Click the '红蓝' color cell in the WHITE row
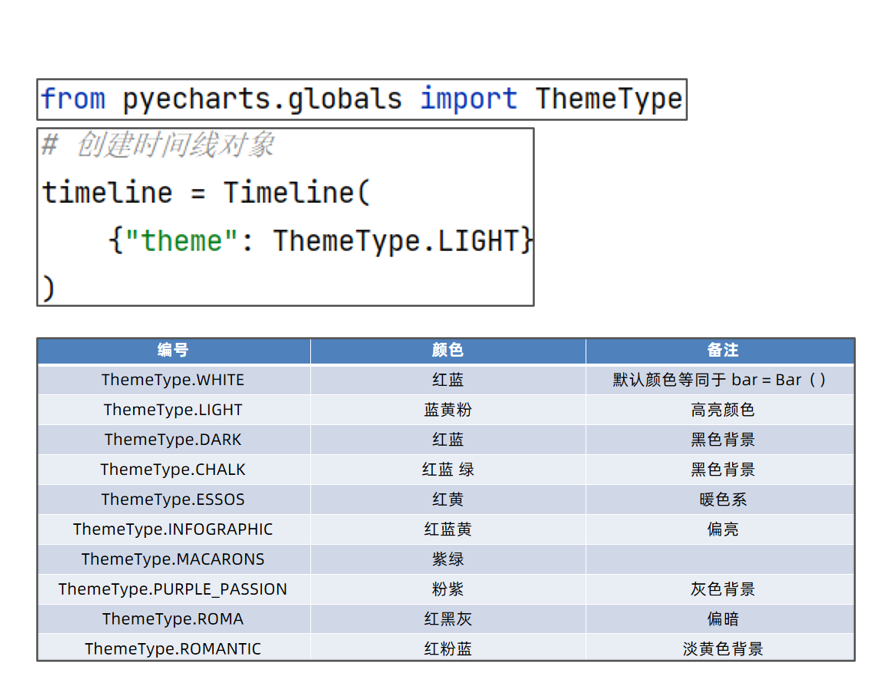 coord(448,380)
